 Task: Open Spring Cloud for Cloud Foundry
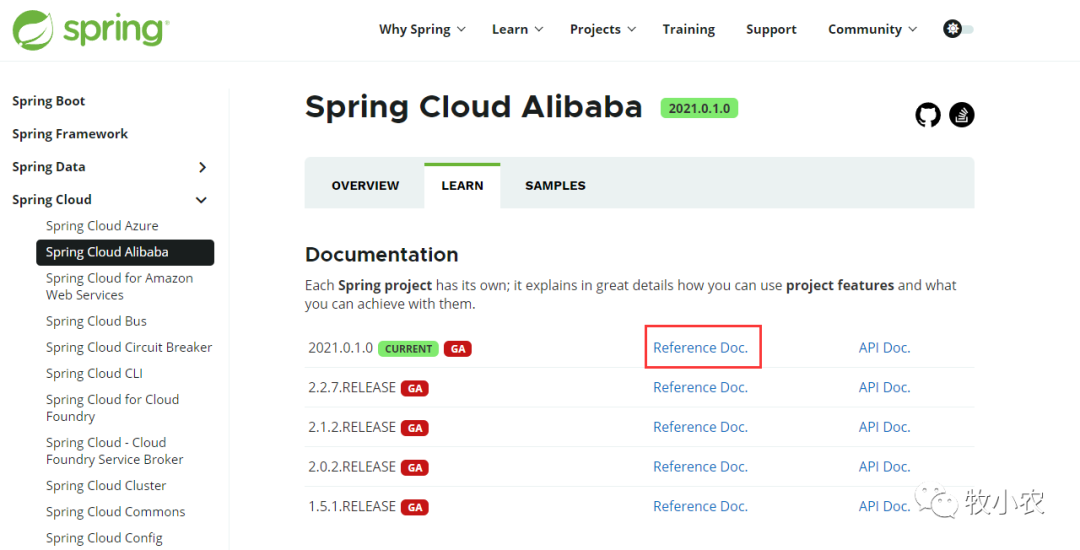pos(112,408)
